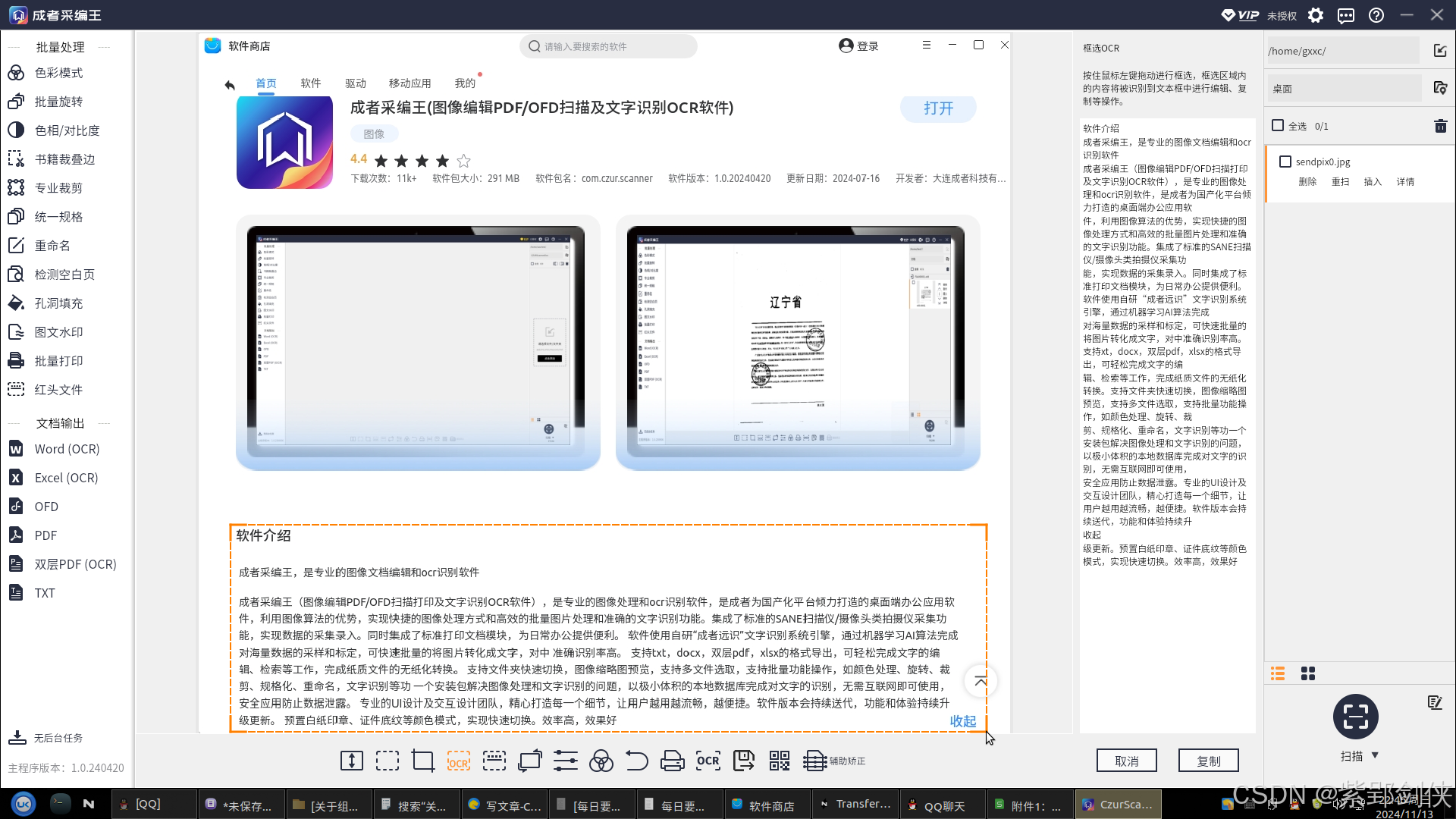Check the 全选 select-all checkbox
The image size is (1456, 819).
point(1278,126)
